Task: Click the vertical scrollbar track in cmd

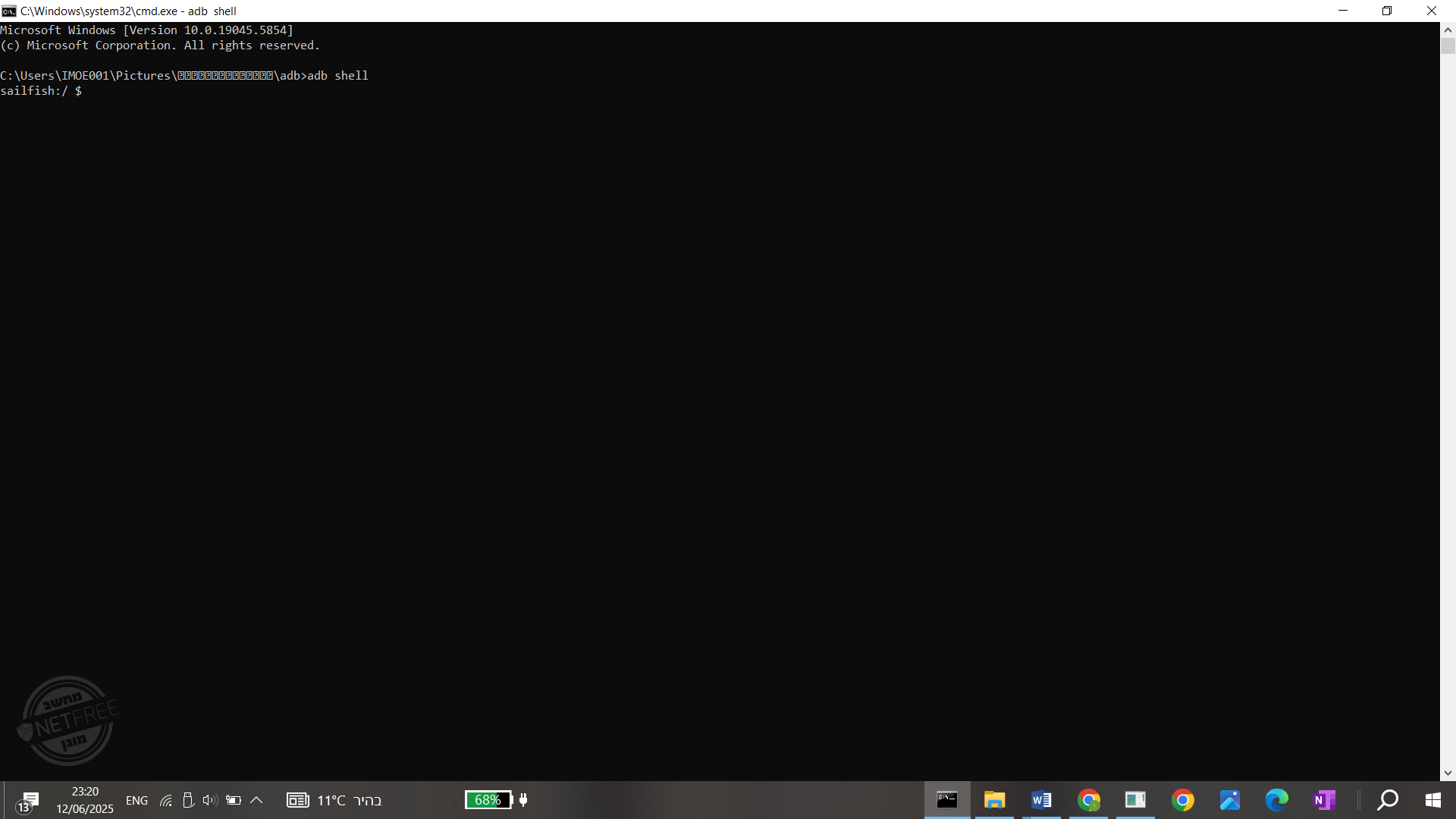Action: click(x=1448, y=409)
